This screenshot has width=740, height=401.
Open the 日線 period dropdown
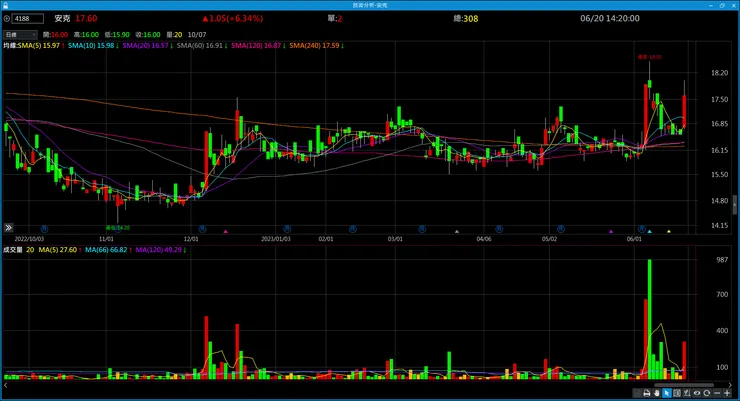pyautogui.click(x=20, y=34)
